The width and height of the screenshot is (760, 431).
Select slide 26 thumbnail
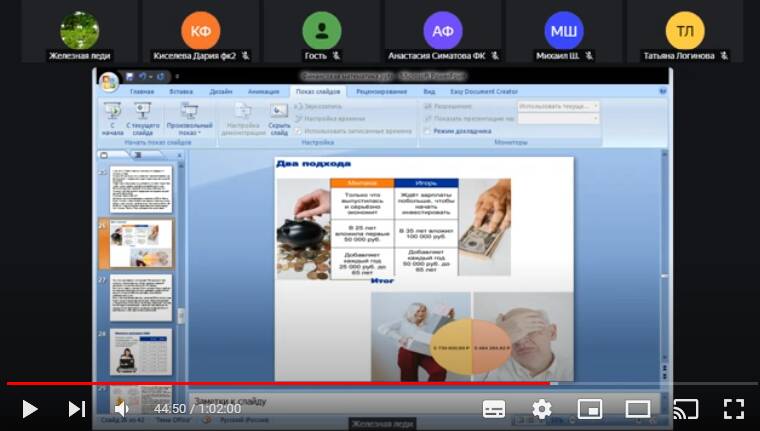click(141, 243)
